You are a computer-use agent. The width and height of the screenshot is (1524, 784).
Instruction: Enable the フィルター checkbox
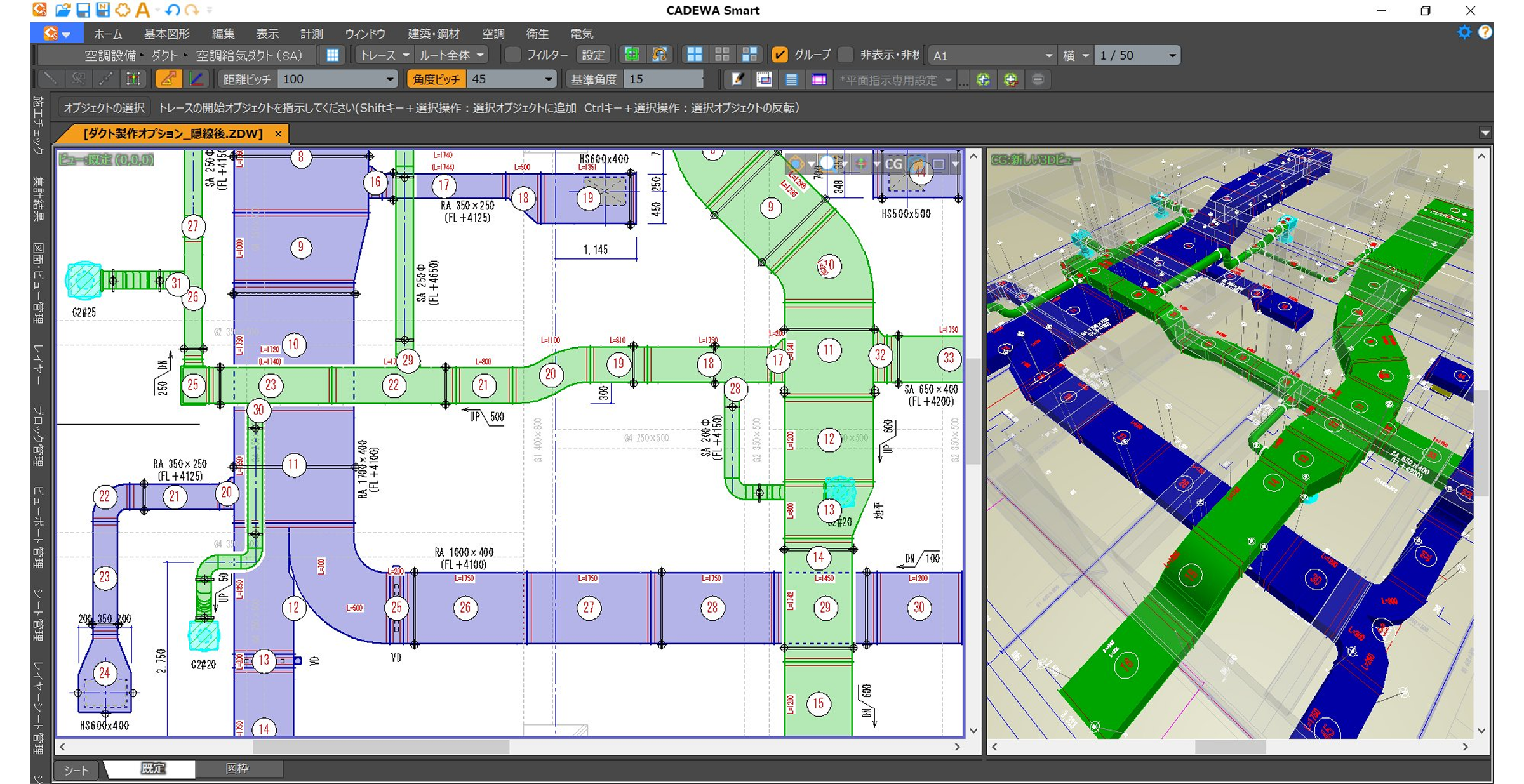513,55
